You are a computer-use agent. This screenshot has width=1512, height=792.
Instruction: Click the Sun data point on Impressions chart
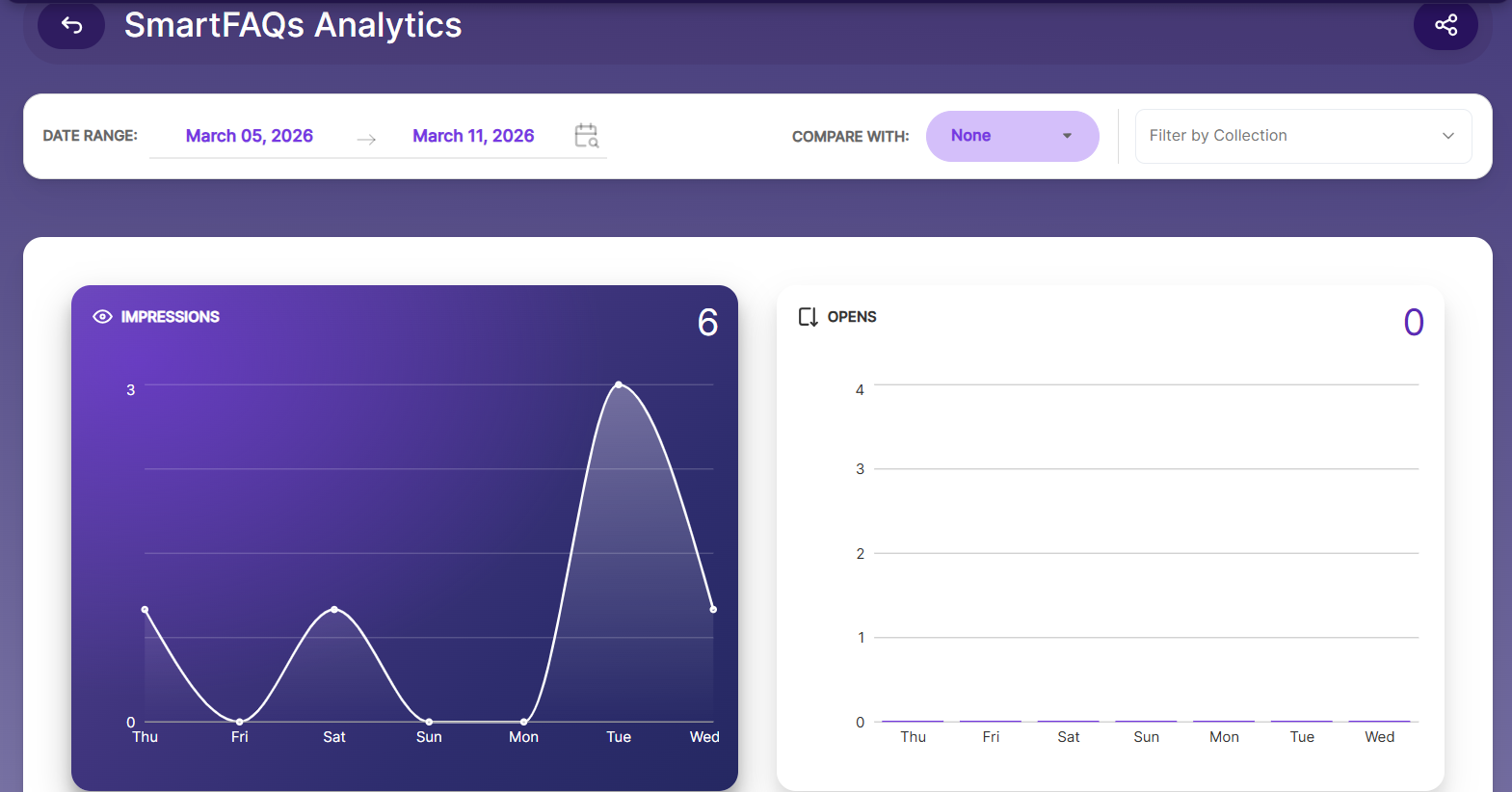pos(429,722)
